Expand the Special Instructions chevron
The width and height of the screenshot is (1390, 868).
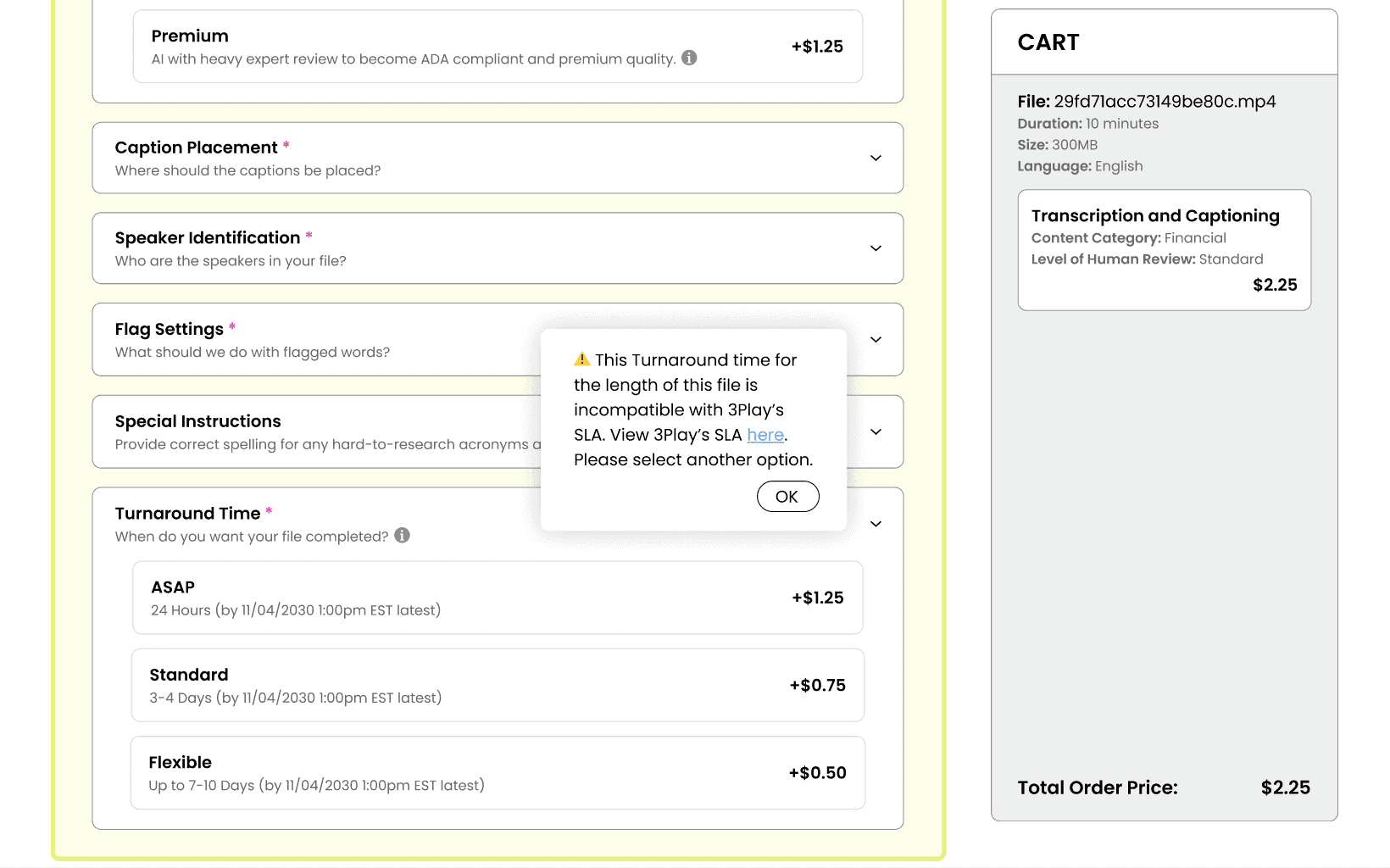876,432
